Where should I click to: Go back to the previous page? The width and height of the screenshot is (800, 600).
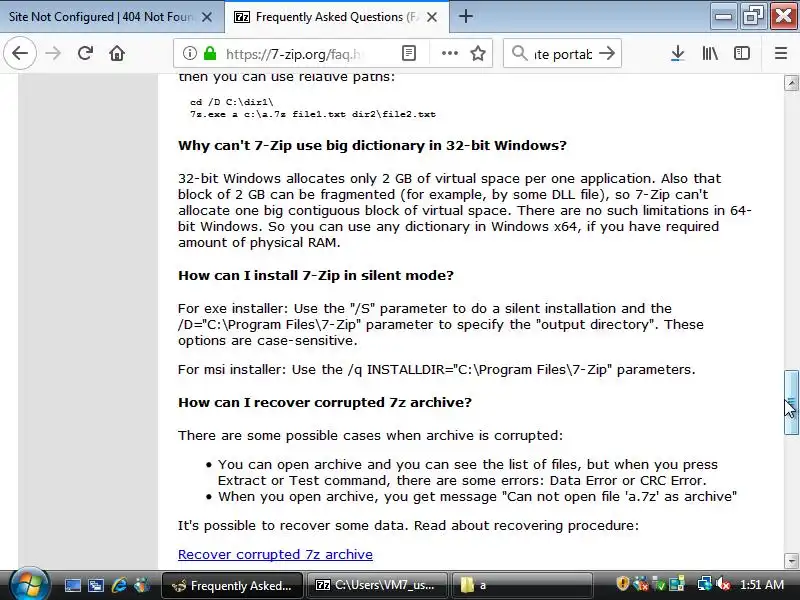[20, 53]
